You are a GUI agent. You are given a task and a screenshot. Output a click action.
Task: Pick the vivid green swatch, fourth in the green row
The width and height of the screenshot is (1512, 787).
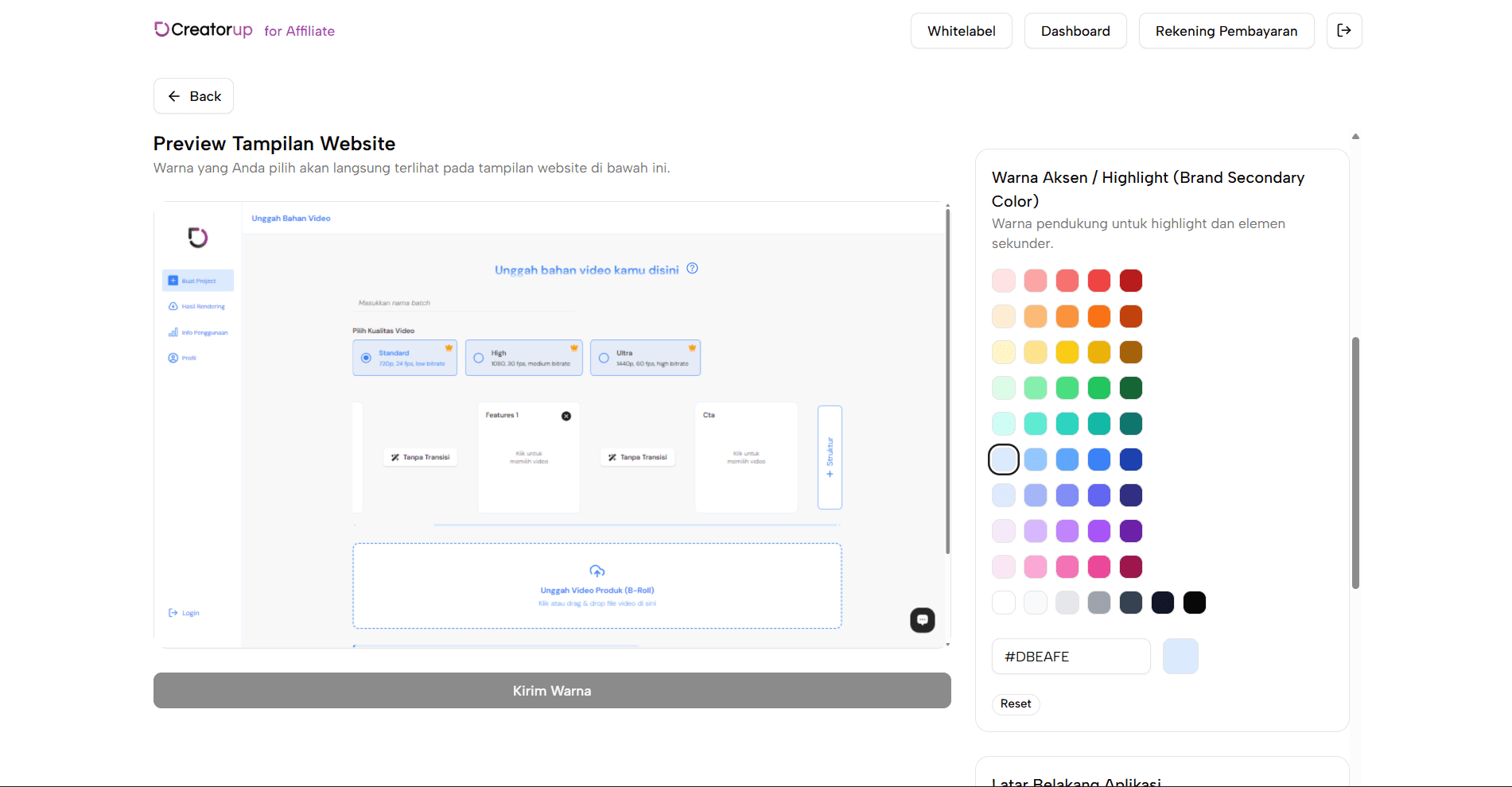[x=1099, y=388]
